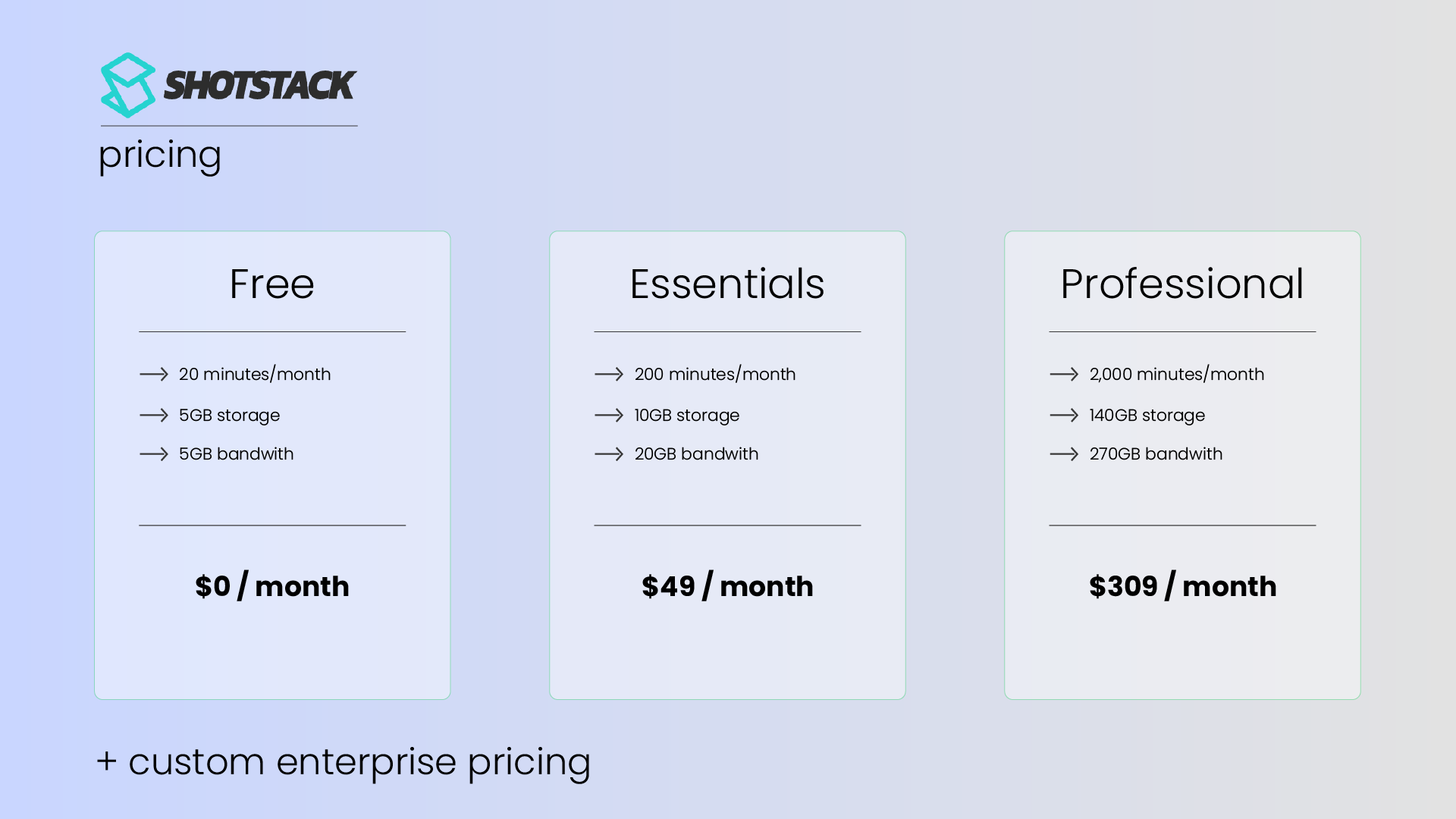Click the arrow beside 20GB bandwith

click(609, 453)
